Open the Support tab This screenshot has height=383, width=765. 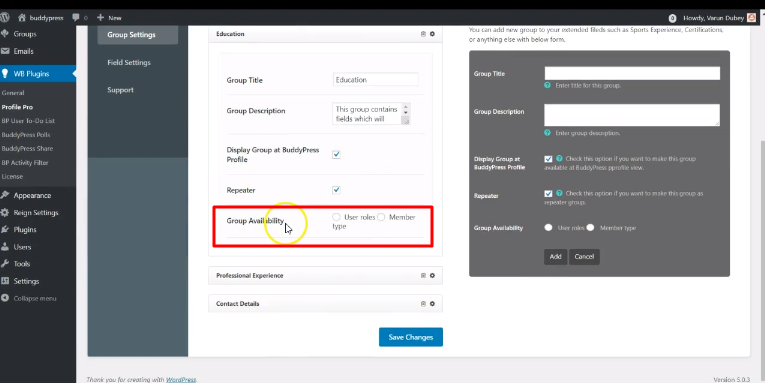pos(120,90)
